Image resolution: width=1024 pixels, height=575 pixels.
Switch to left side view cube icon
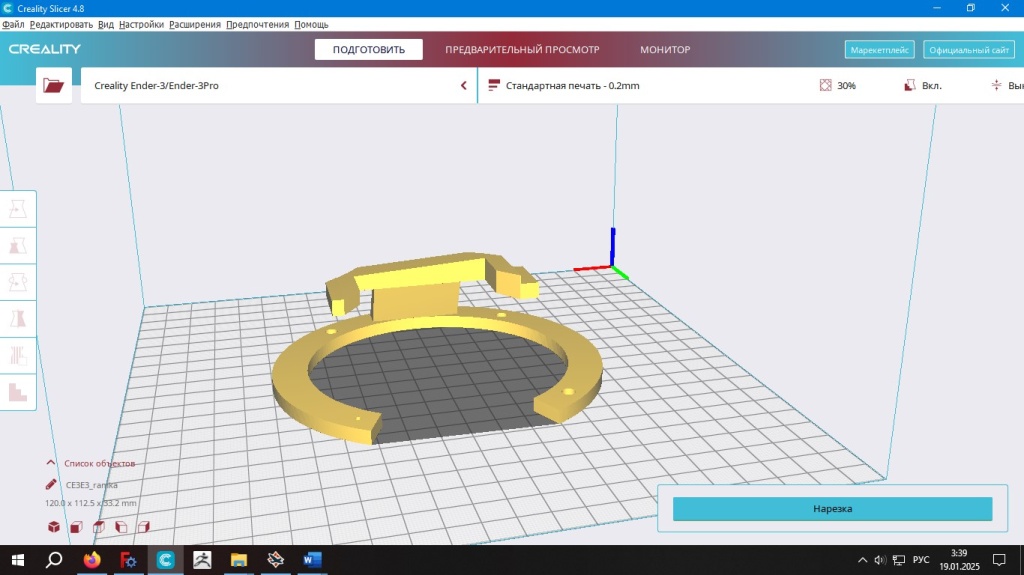coord(121,527)
